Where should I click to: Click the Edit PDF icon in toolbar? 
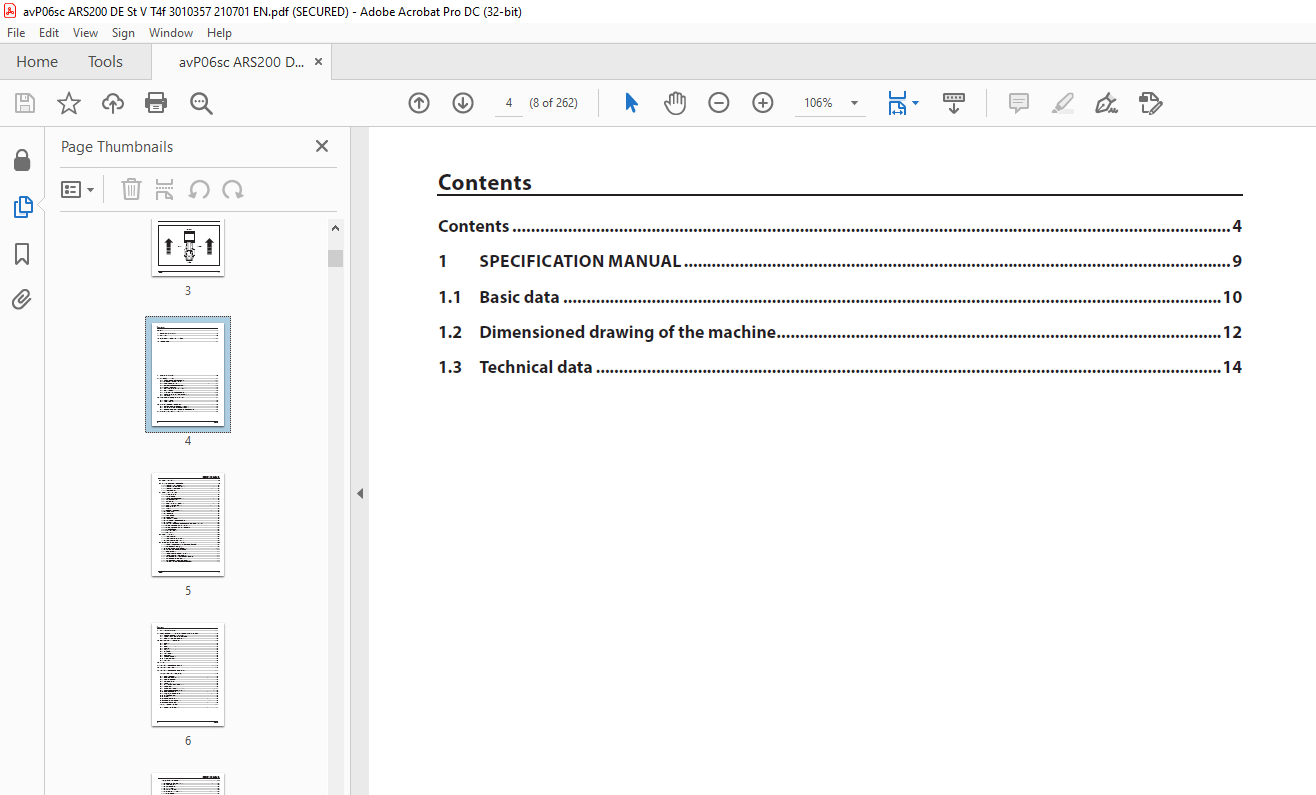(x=1150, y=103)
